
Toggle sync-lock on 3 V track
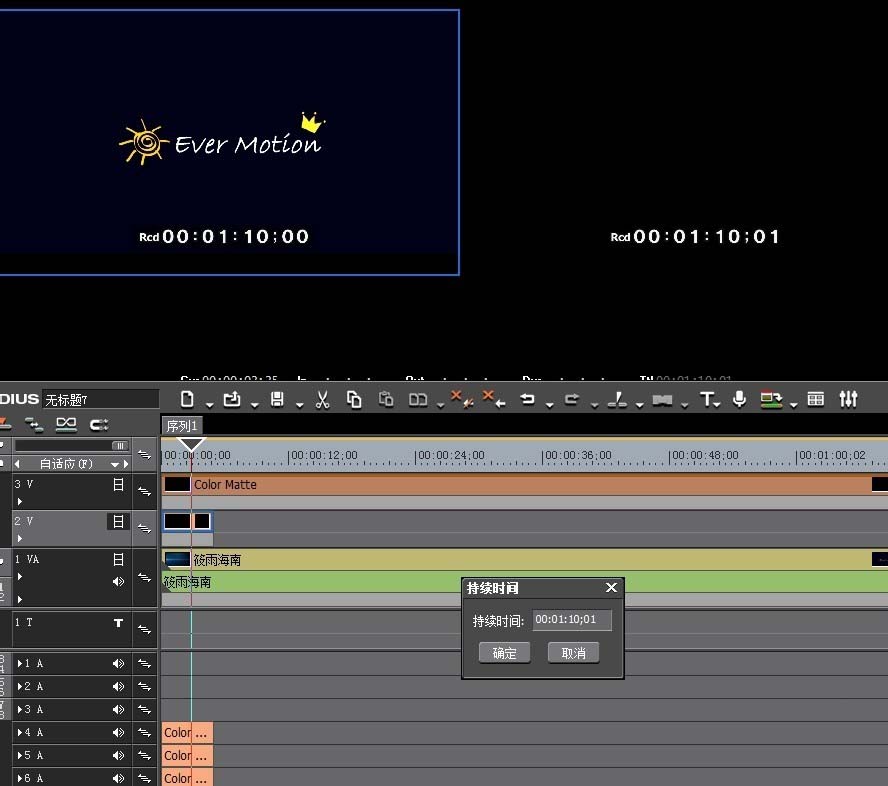click(x=145, y=491)
